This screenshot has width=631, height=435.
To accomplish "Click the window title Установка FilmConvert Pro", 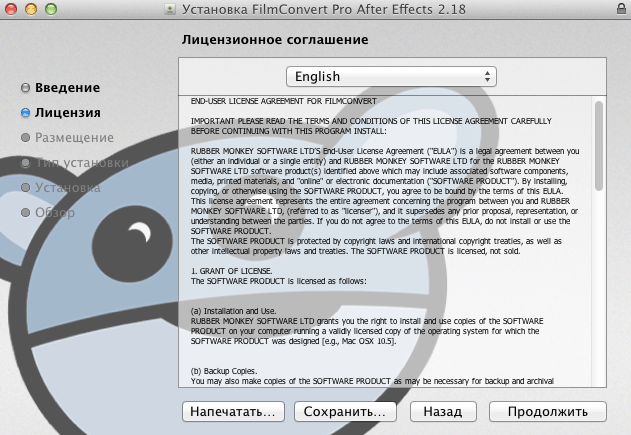I will pos(324,9).
